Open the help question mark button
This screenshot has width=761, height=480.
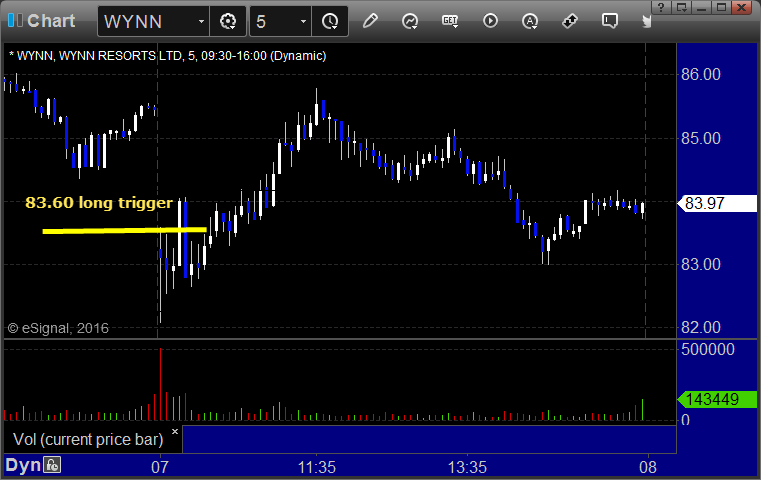[x=661, y=7]
